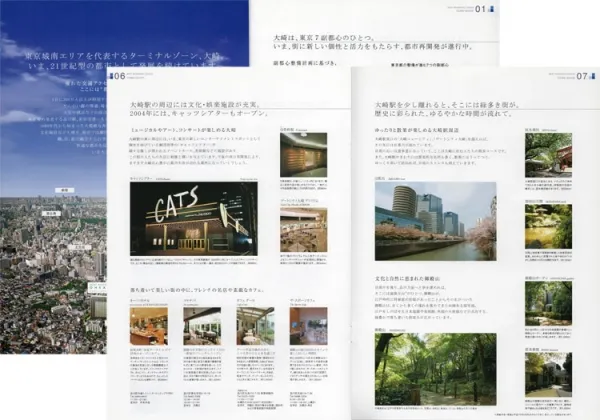Screen dimensions: 600x420
Task: Click subheading "落ち着いて美しい街の中に、フレンチの名店や素敵なカフェ。"
Action: (197, 290)
